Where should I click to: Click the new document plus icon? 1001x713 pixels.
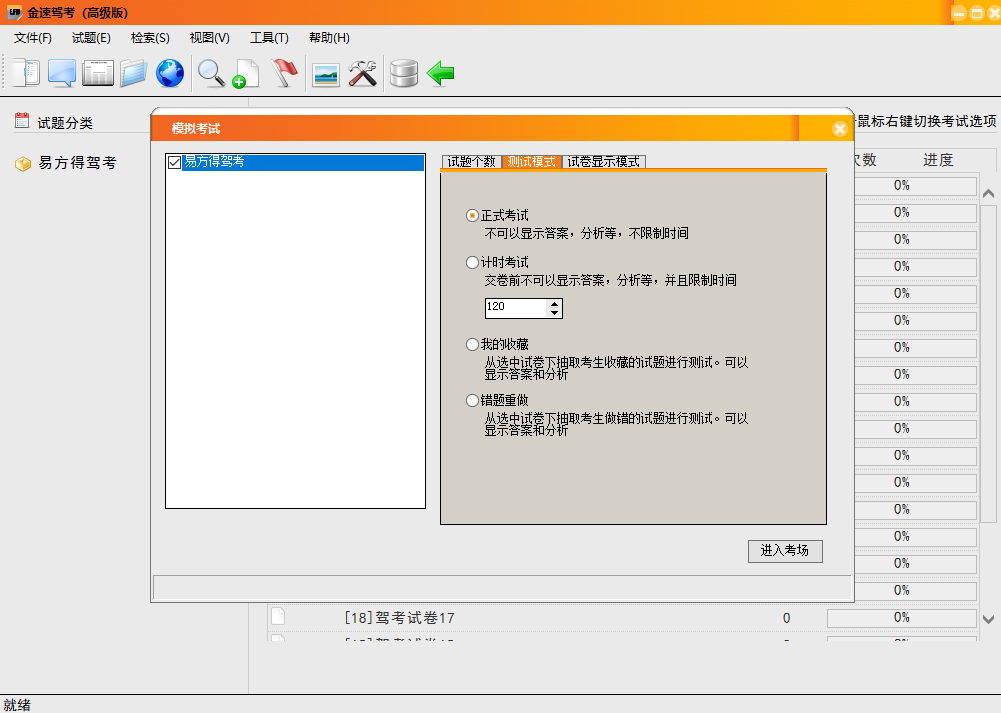tap(246, 73)
